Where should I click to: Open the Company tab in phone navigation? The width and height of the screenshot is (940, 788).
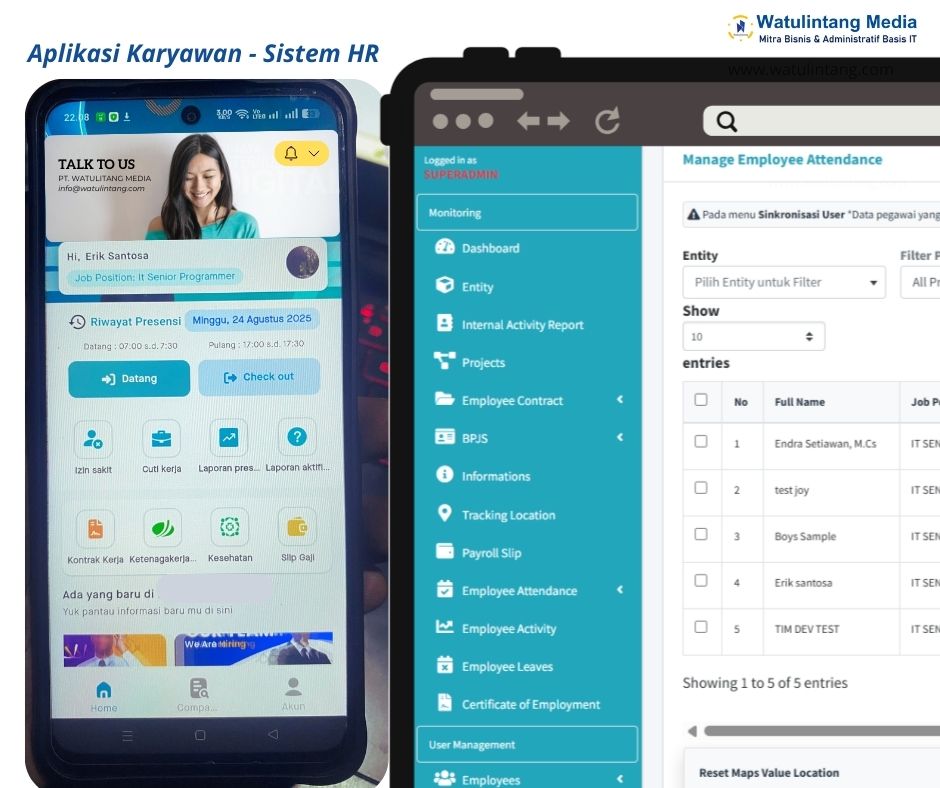point(197,696)
